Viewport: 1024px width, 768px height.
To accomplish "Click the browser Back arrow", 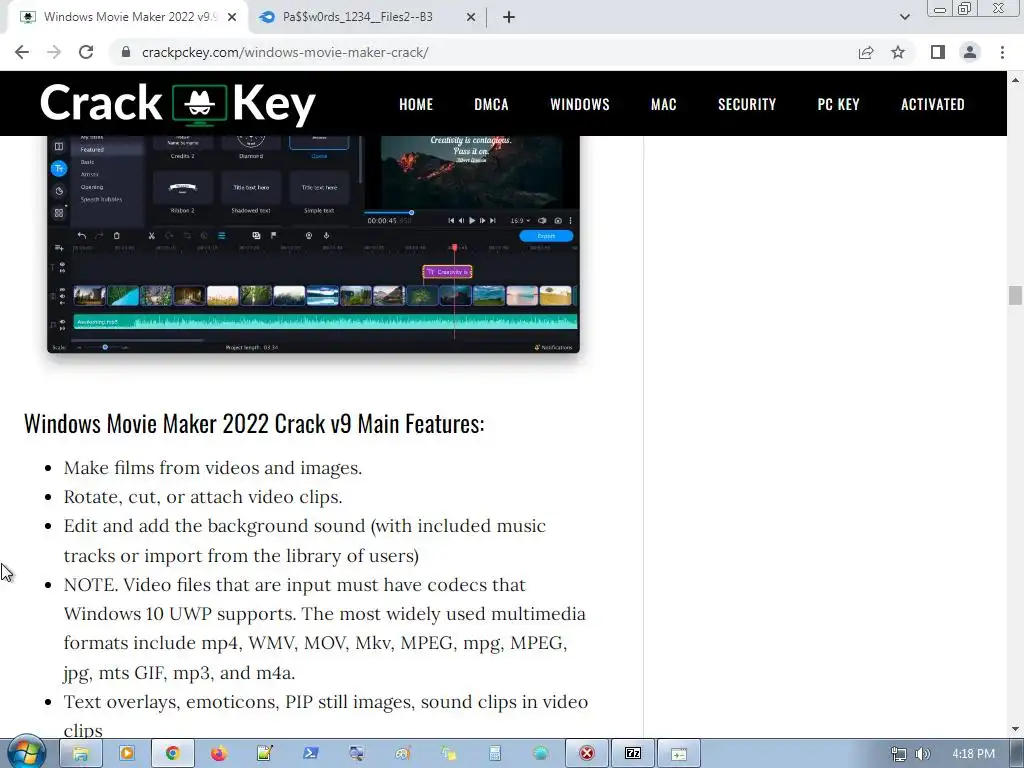I will point(22,52).
